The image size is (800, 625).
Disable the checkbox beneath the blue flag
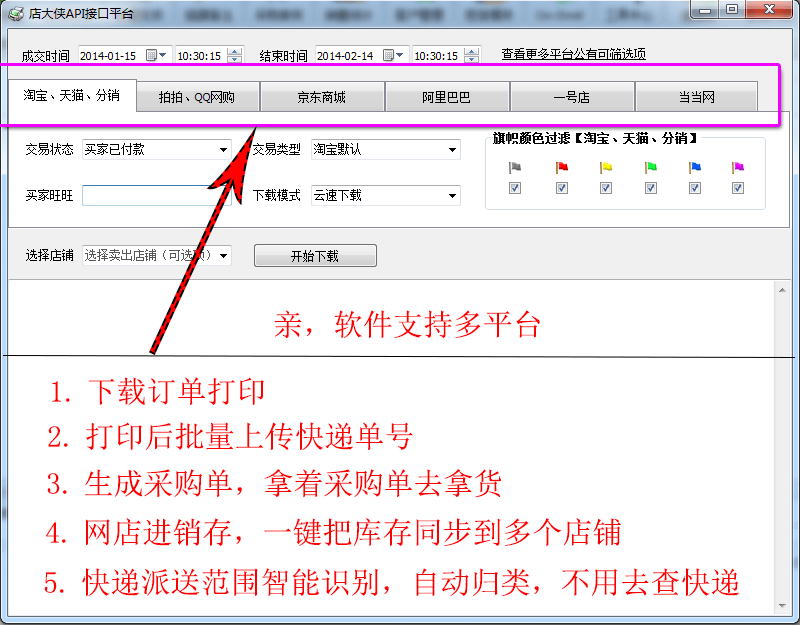[694, 188]
